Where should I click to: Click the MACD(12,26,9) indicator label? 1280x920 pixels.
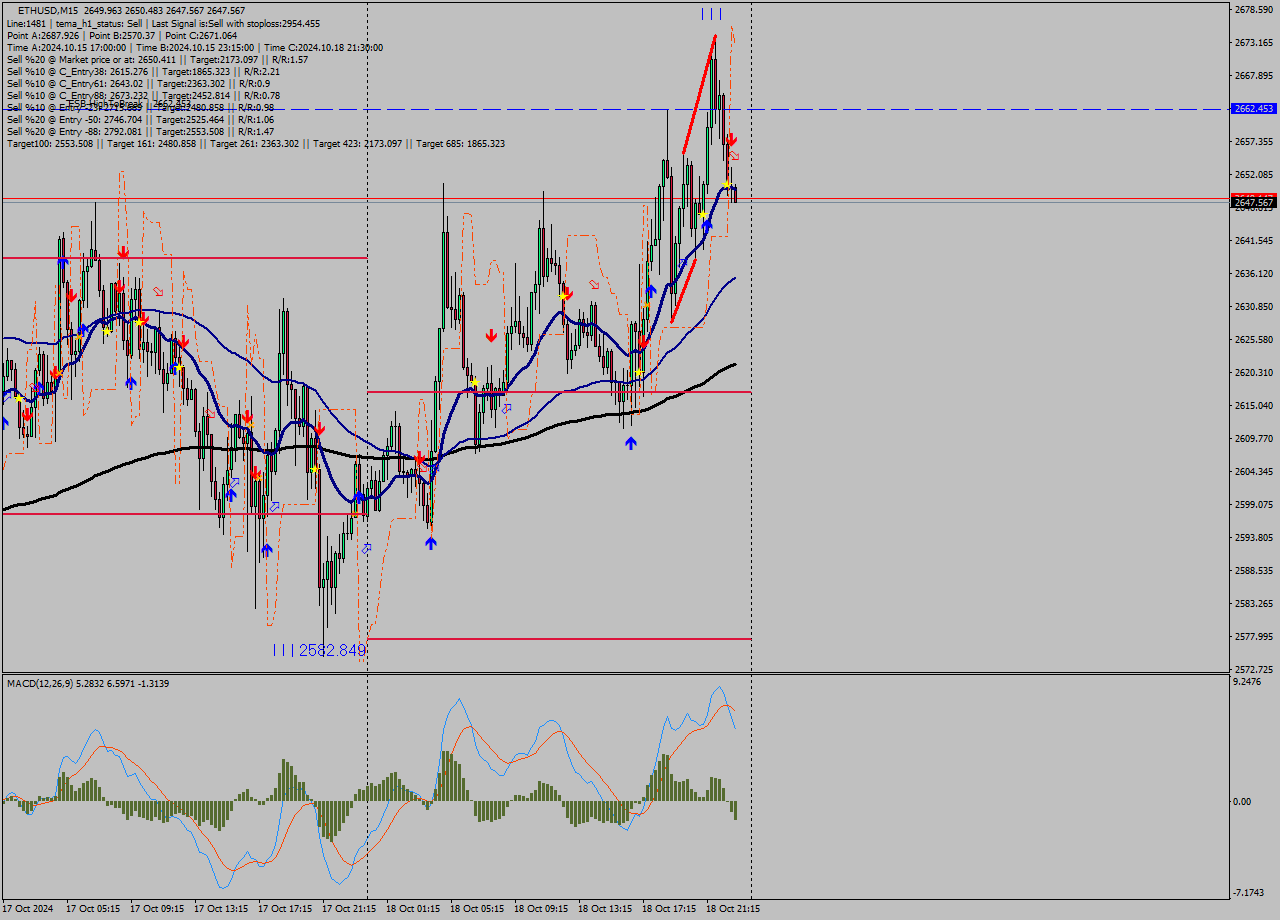tap(88, 683)
